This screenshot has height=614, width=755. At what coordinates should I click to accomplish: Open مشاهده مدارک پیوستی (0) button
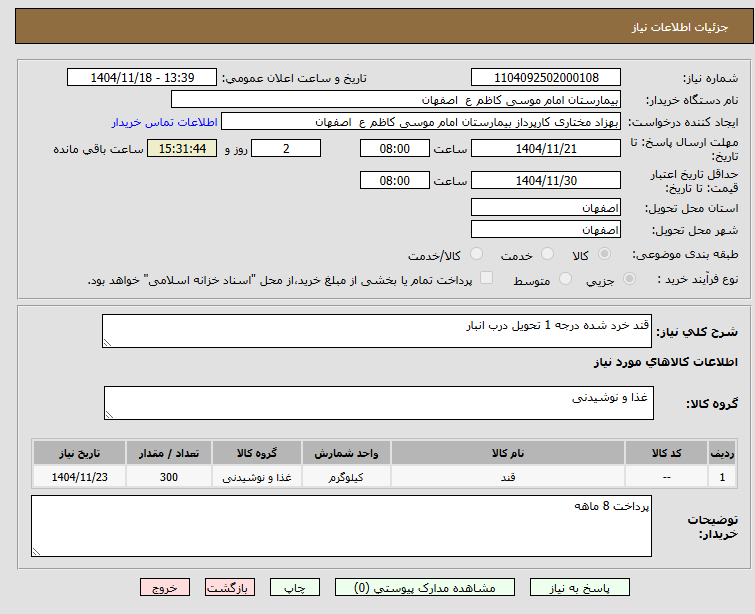[x=425, y=588]
